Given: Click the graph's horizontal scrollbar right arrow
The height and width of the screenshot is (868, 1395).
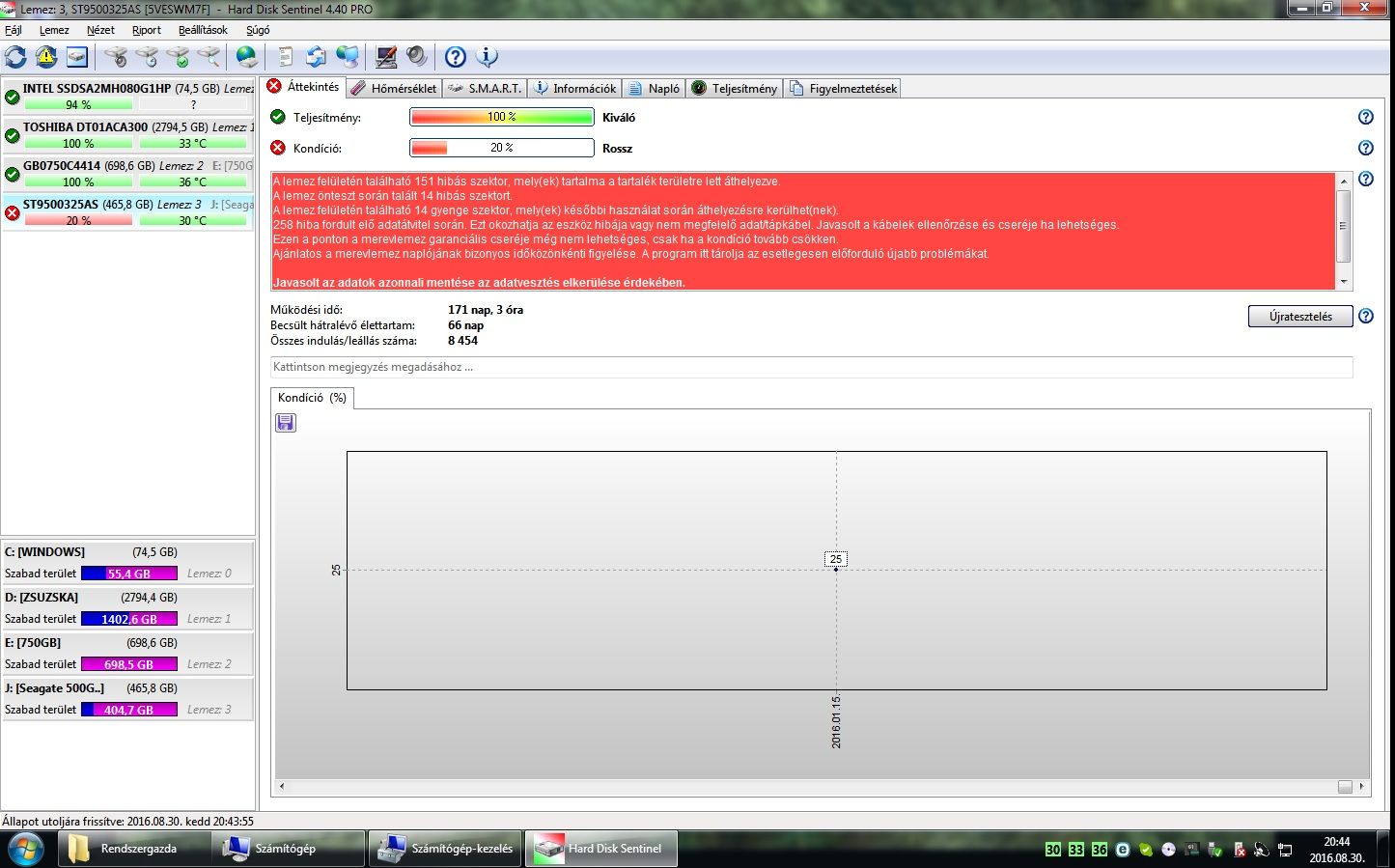Looking at the screenshot, I should (1362, 787).
